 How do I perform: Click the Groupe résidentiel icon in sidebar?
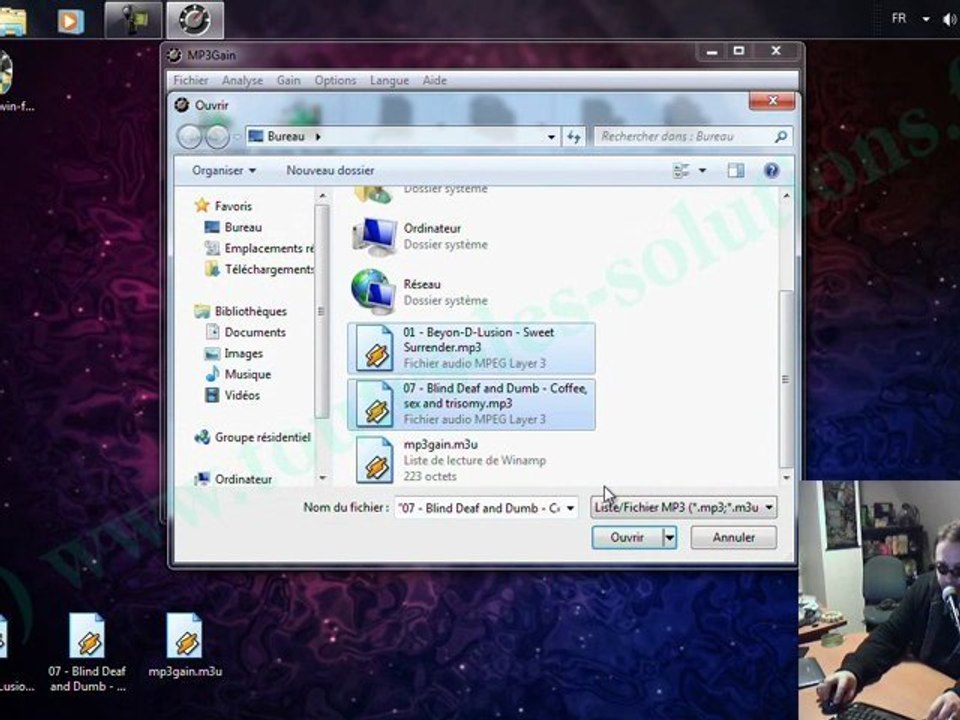pos(202,437)
